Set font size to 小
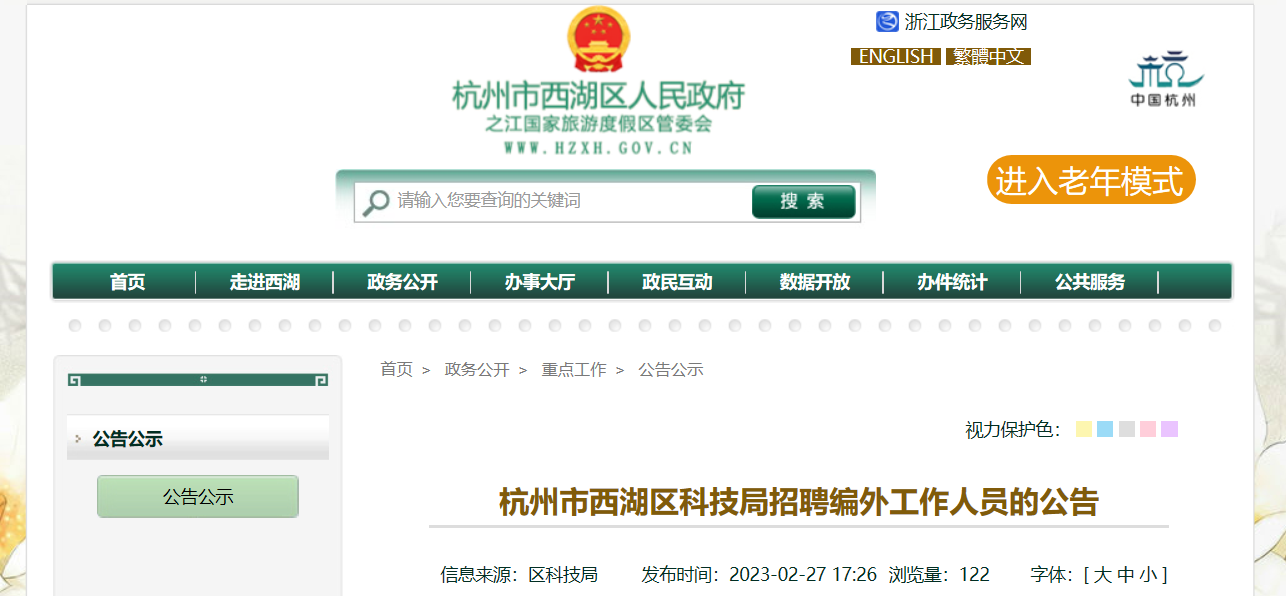The height and width of the screenshot is (596, 1286). tap(1148, 575)
